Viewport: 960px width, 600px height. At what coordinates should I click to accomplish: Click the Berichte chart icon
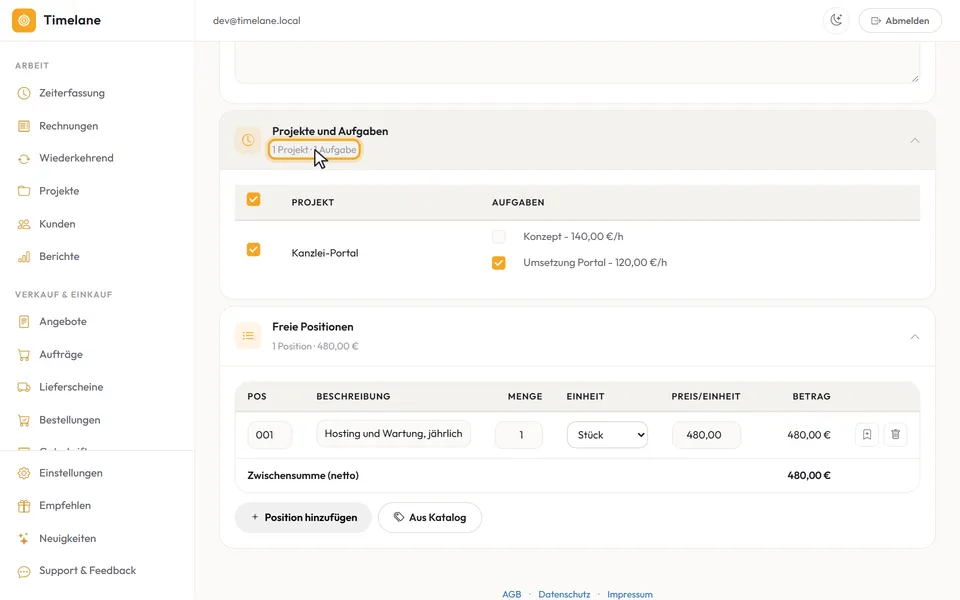point(24,257)
